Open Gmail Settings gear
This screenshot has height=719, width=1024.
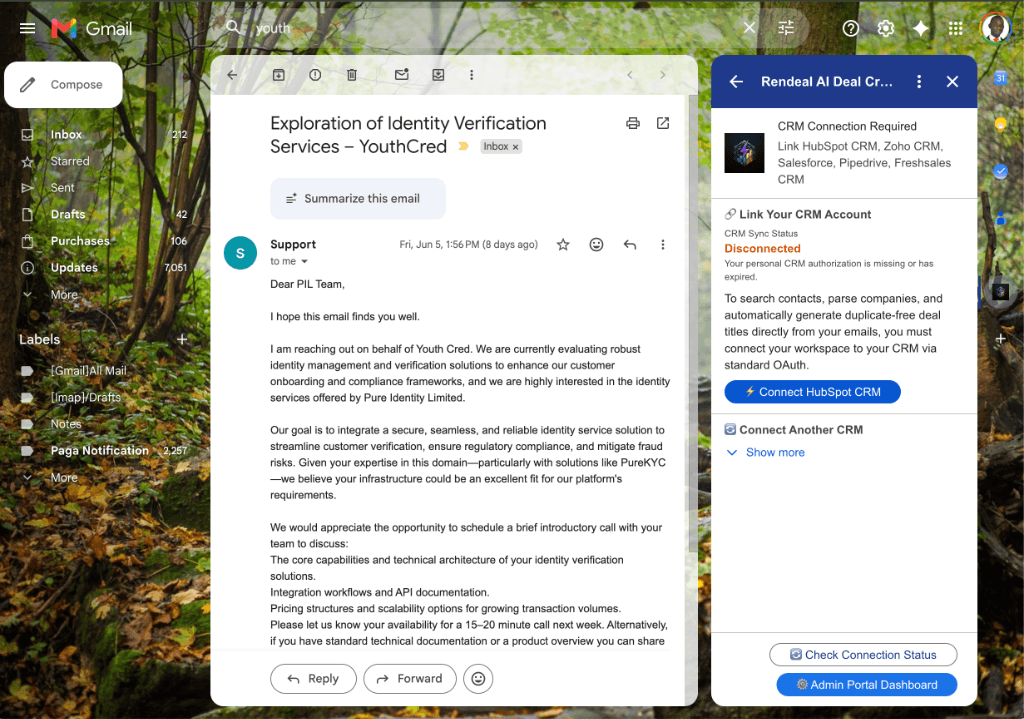tap(886, 28)
